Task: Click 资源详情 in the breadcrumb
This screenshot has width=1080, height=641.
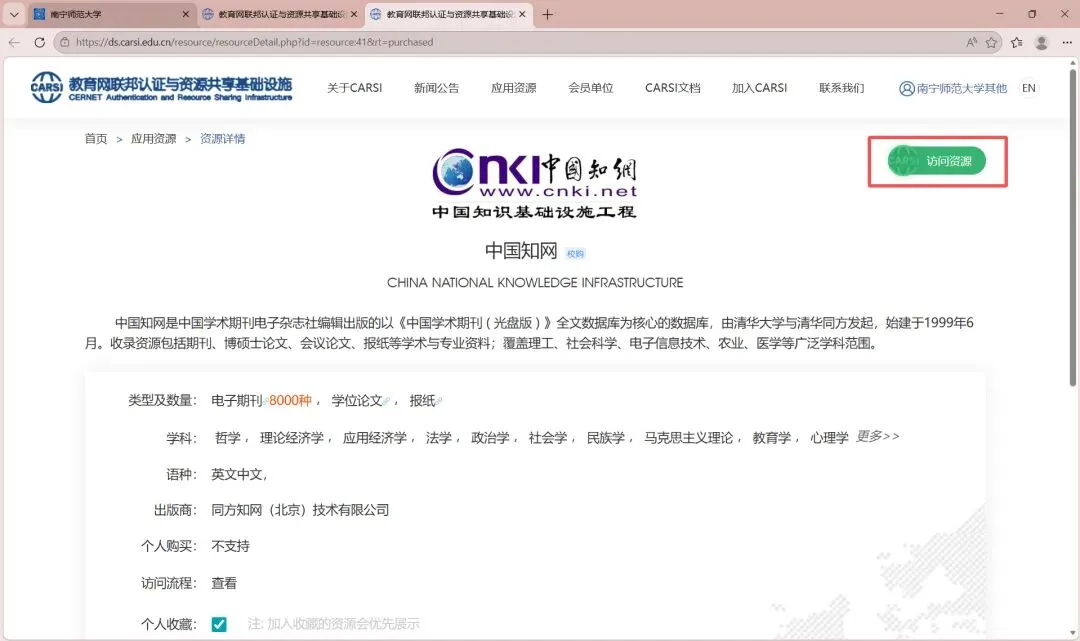Action: [x=222, y=139]
